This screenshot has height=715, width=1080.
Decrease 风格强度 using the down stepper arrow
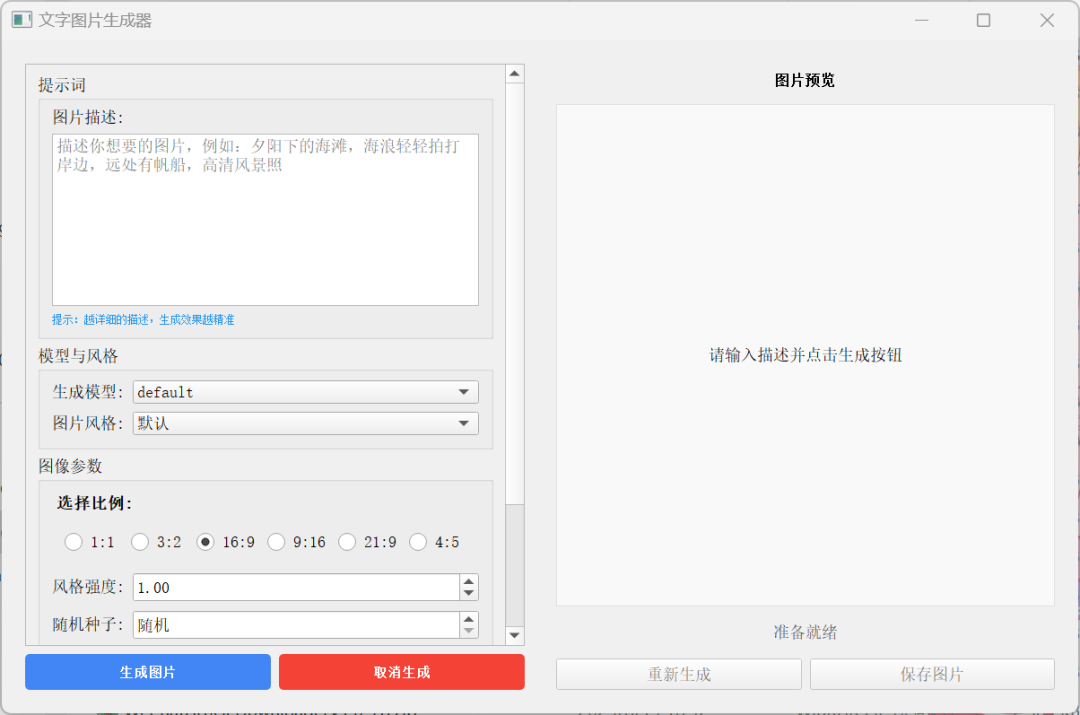pyautogui.click(x=468, y=592)
